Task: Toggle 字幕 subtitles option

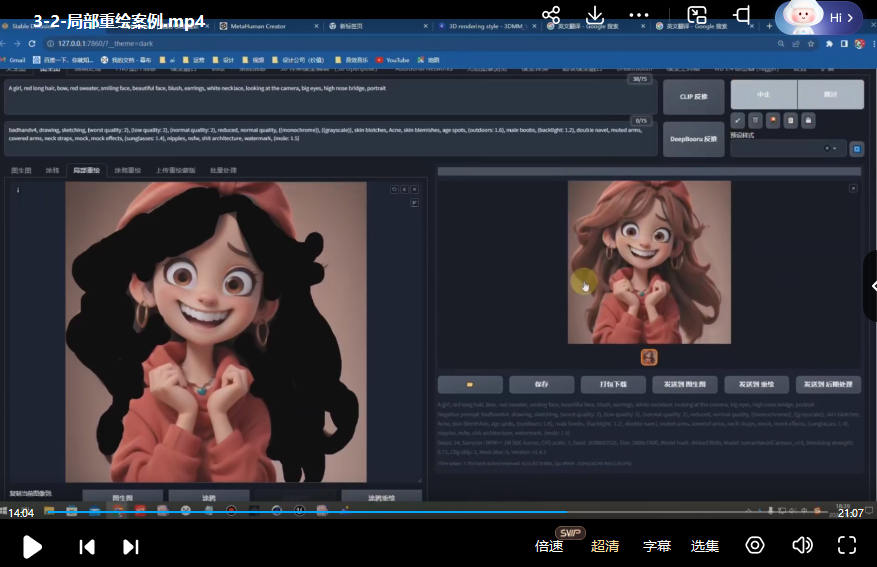Action: [657, 546]
